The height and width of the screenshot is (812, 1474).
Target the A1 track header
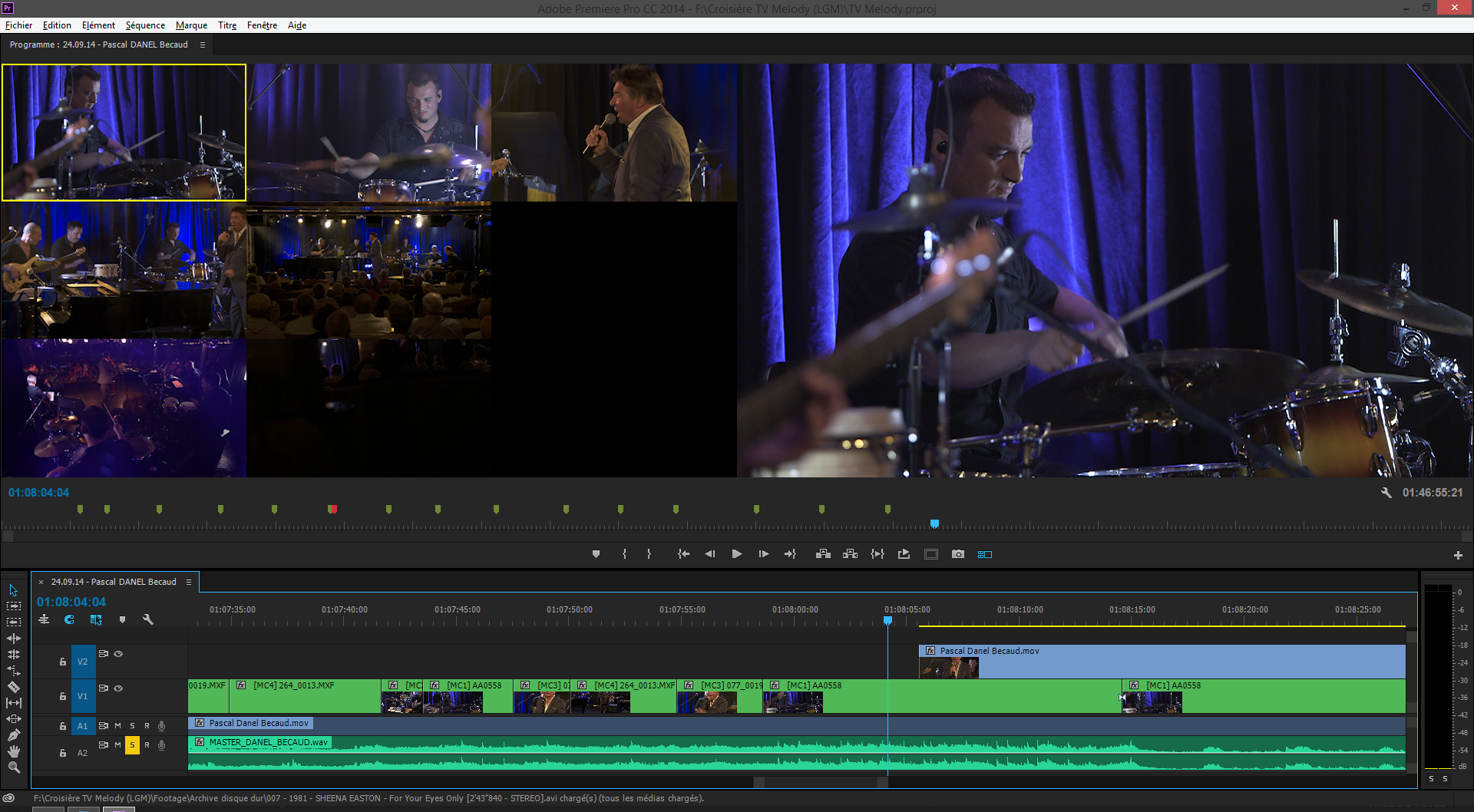pyautogui.click(x=83, y=726)
